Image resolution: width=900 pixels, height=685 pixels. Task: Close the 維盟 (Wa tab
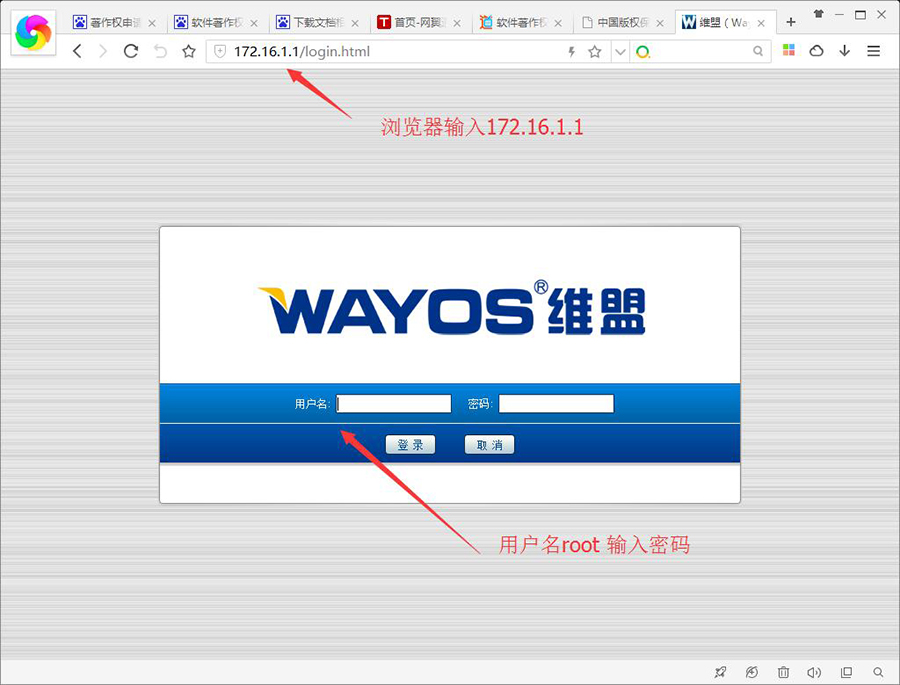(761, 23)
